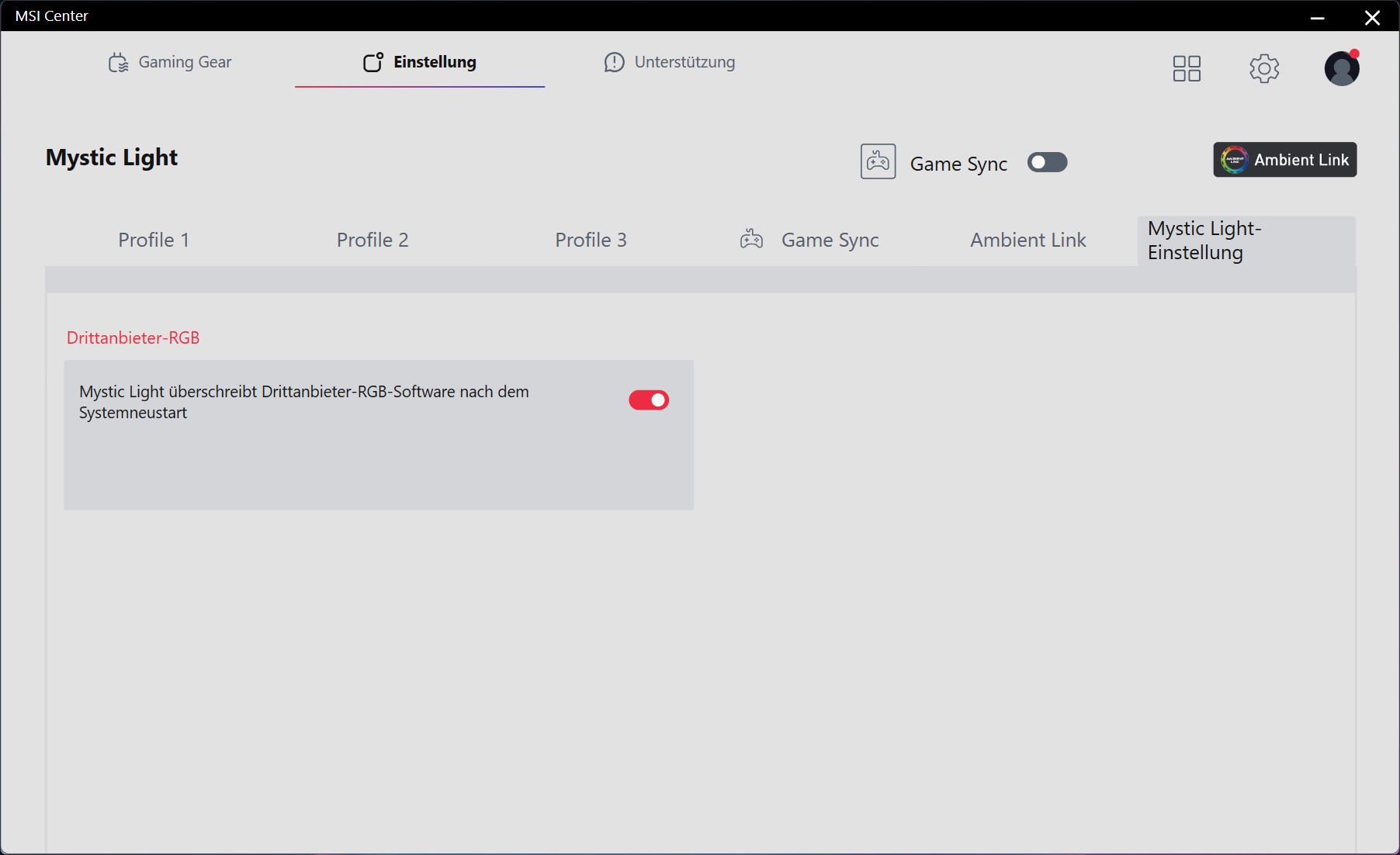Open the Unterstützung support tab
The image size is (1400, 855).
click(669, 62)
